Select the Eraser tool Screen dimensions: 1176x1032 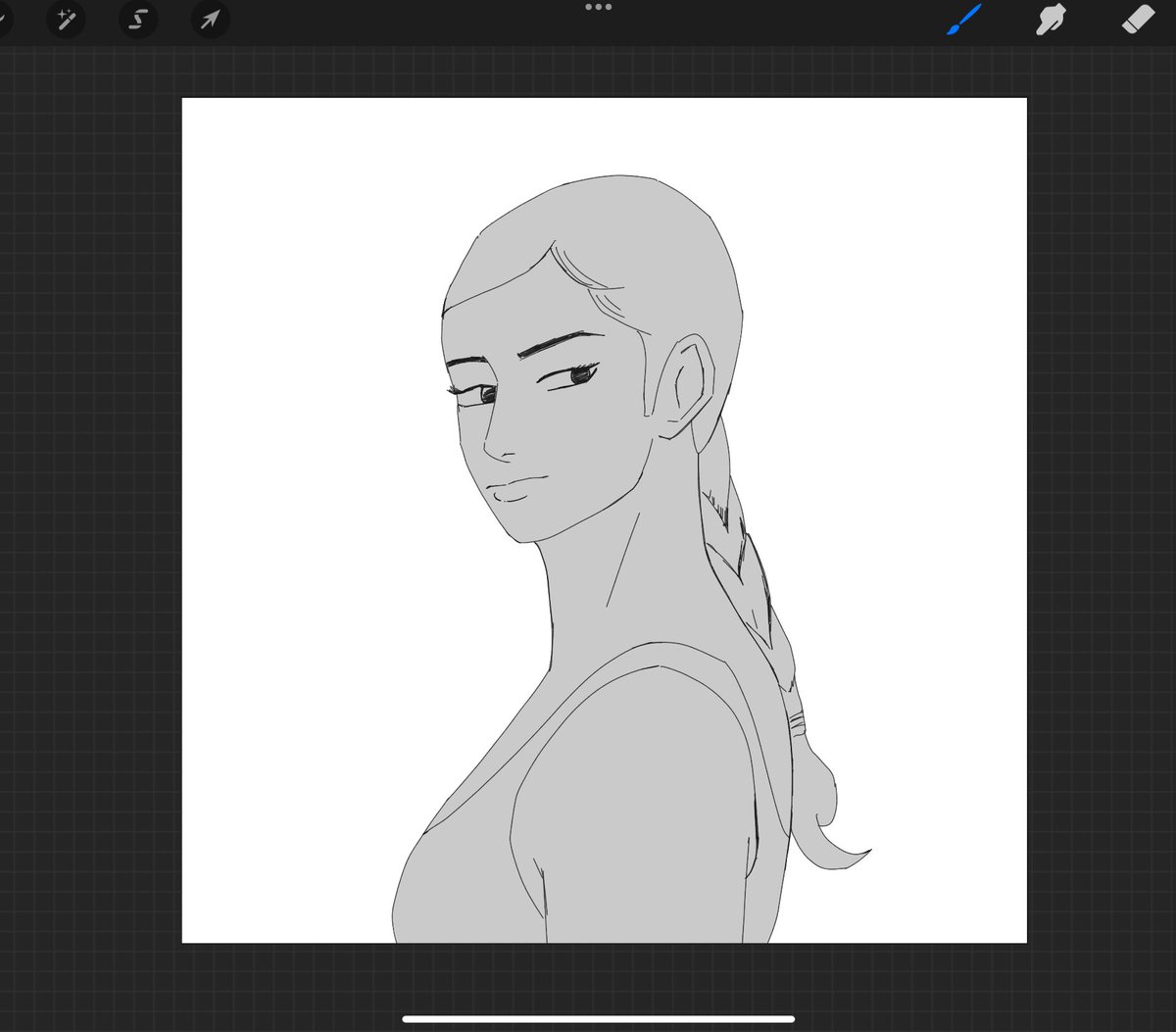(1138, 19)
